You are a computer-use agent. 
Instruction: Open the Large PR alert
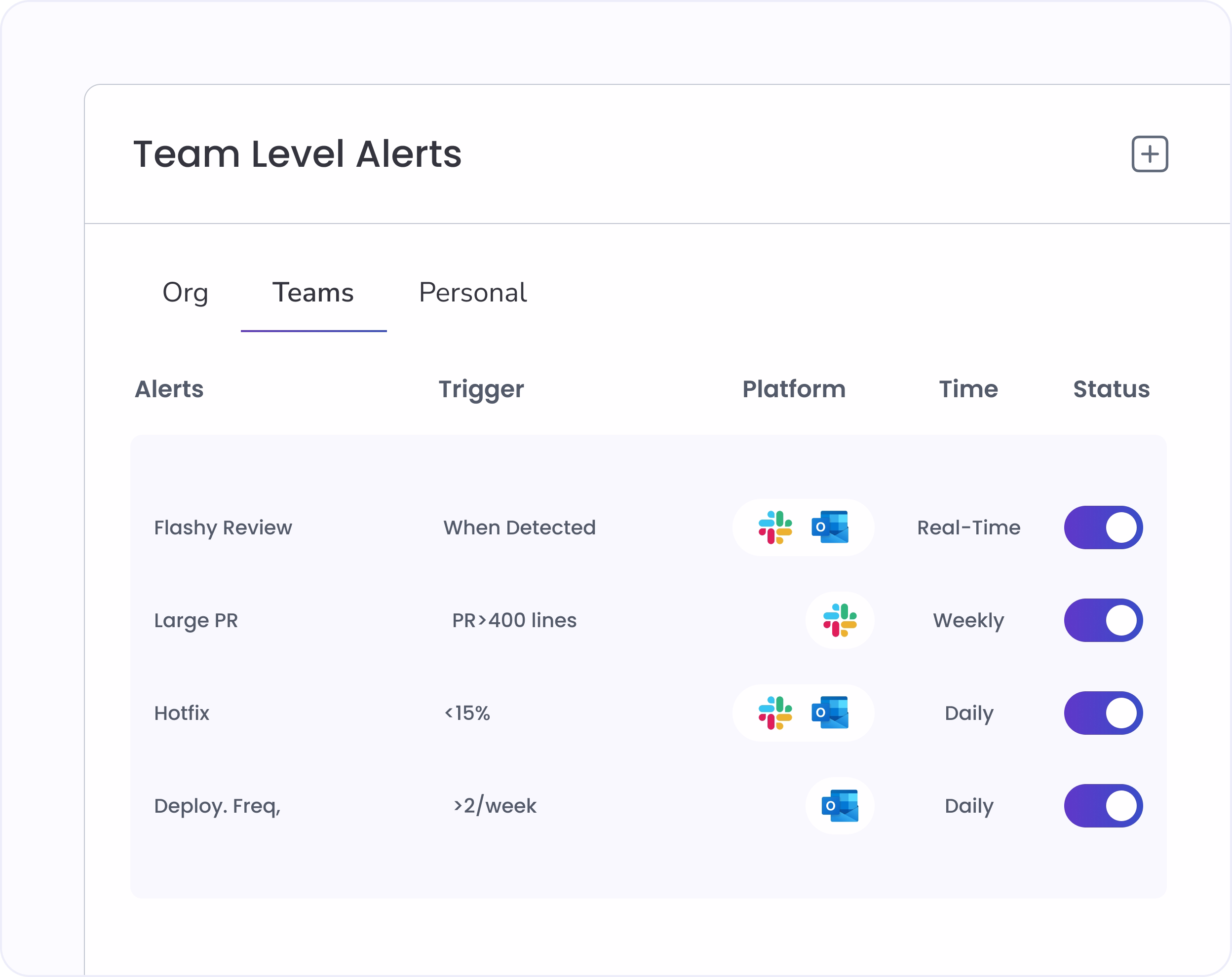point(196,621)
